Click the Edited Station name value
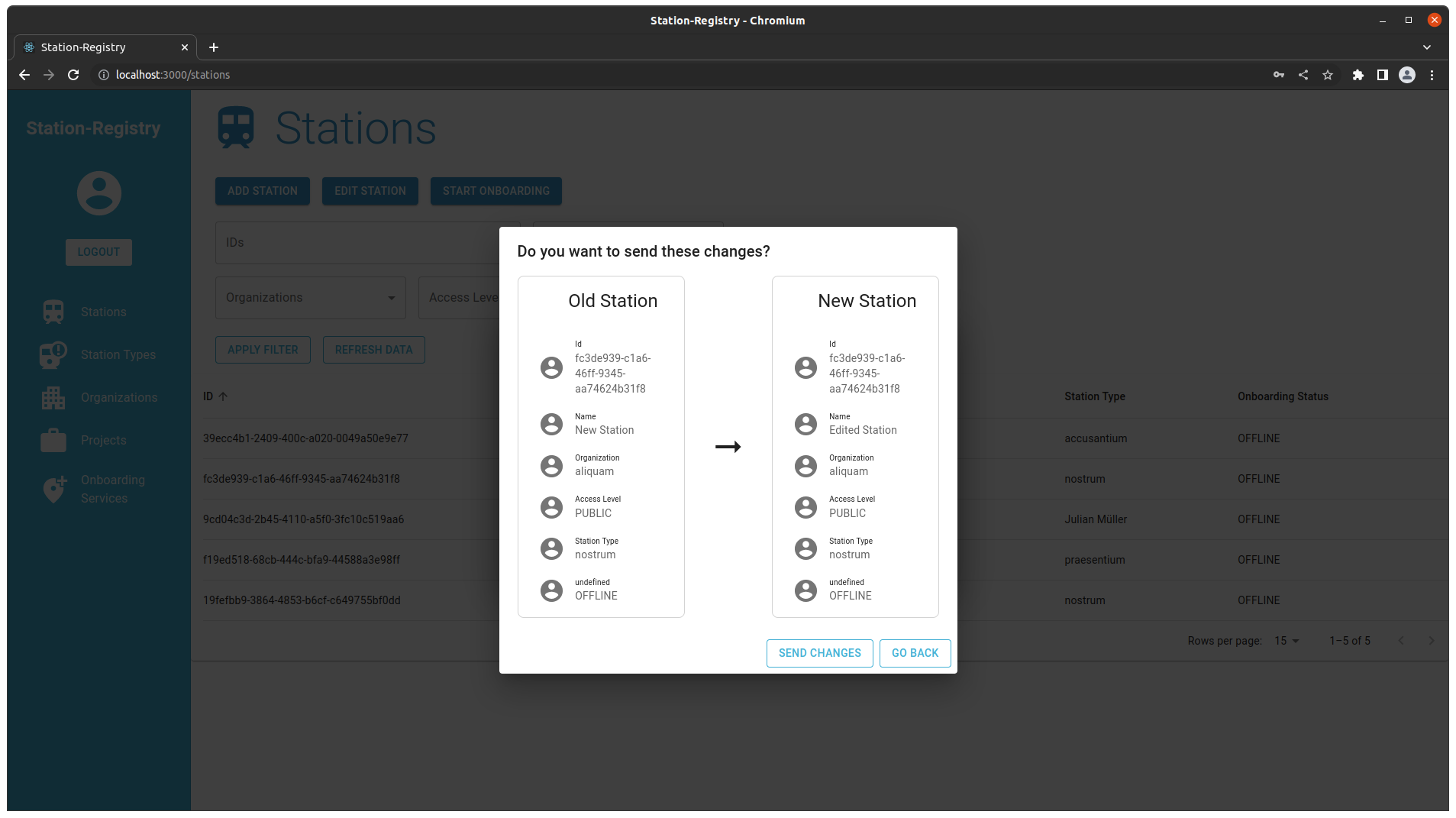The height and width of the screenshot is (818, 1456). point(863,430)
